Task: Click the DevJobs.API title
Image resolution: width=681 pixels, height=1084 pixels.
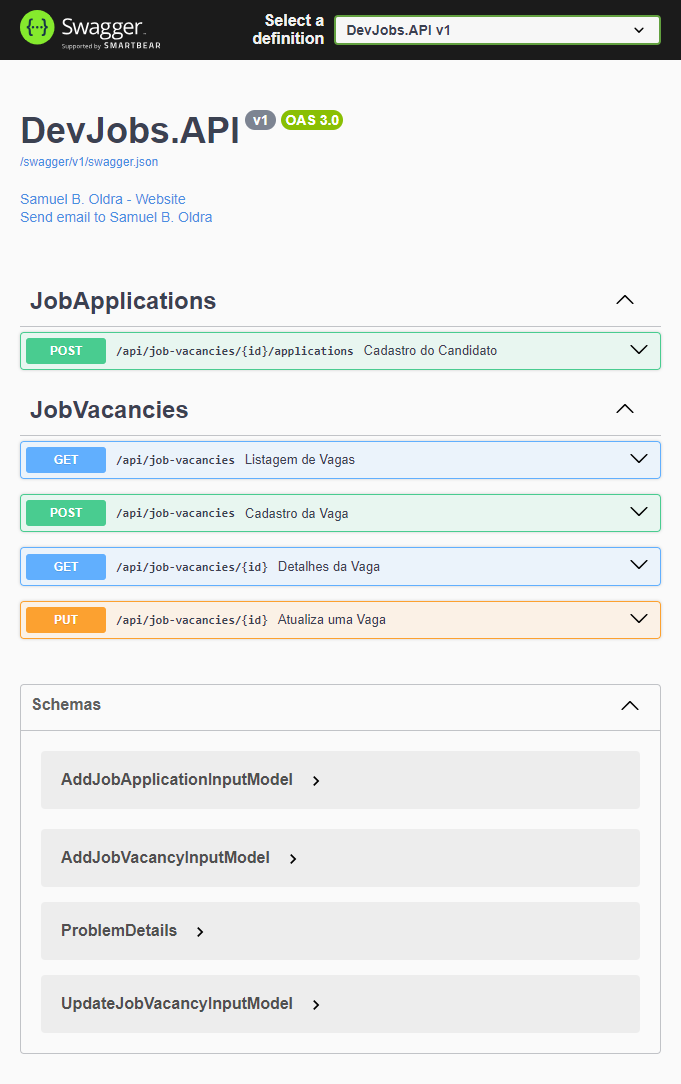Action: (x=130, y=130)
